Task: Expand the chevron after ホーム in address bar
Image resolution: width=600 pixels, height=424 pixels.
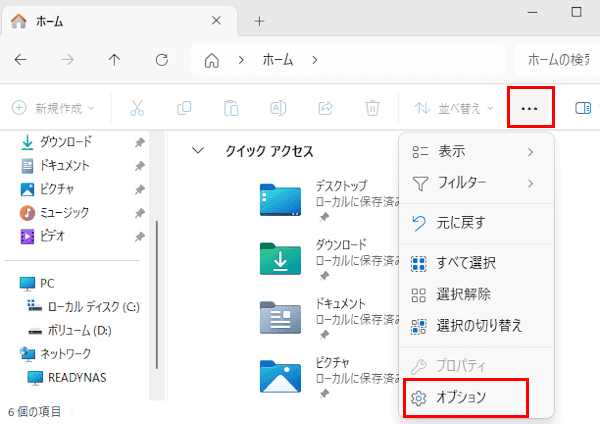Action: pos(315,60)
